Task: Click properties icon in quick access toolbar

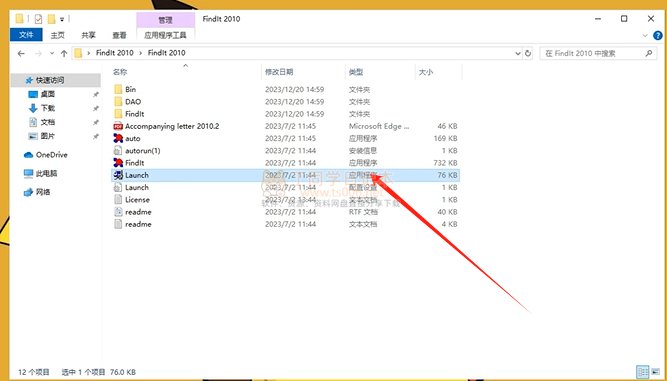Action: click(x=38, y=19)
